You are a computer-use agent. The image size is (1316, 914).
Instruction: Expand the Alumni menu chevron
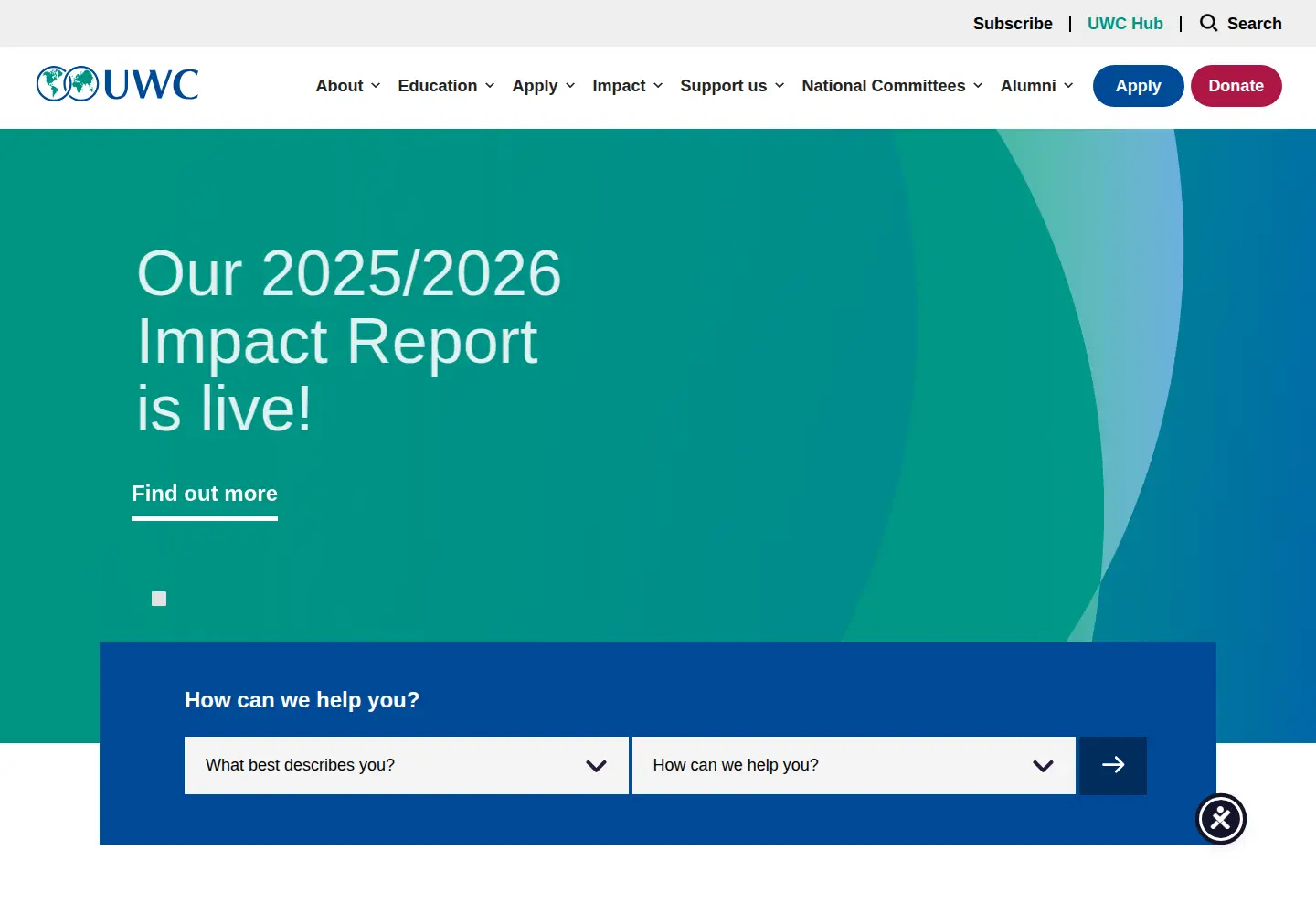(1068, 86)
